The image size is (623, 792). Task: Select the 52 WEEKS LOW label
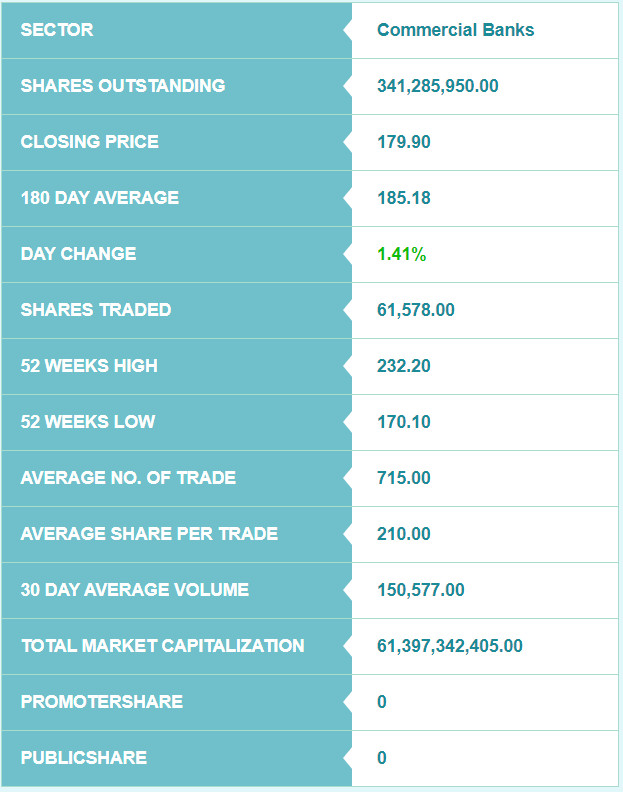point(88,422)
